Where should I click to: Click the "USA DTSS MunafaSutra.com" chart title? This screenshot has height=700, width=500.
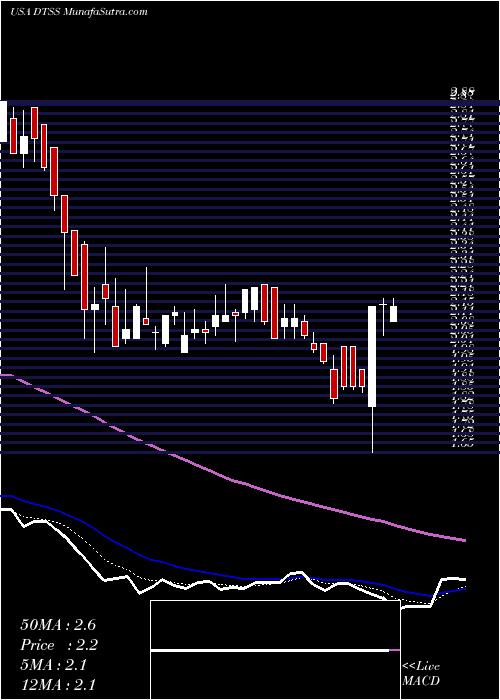[78, 12]
